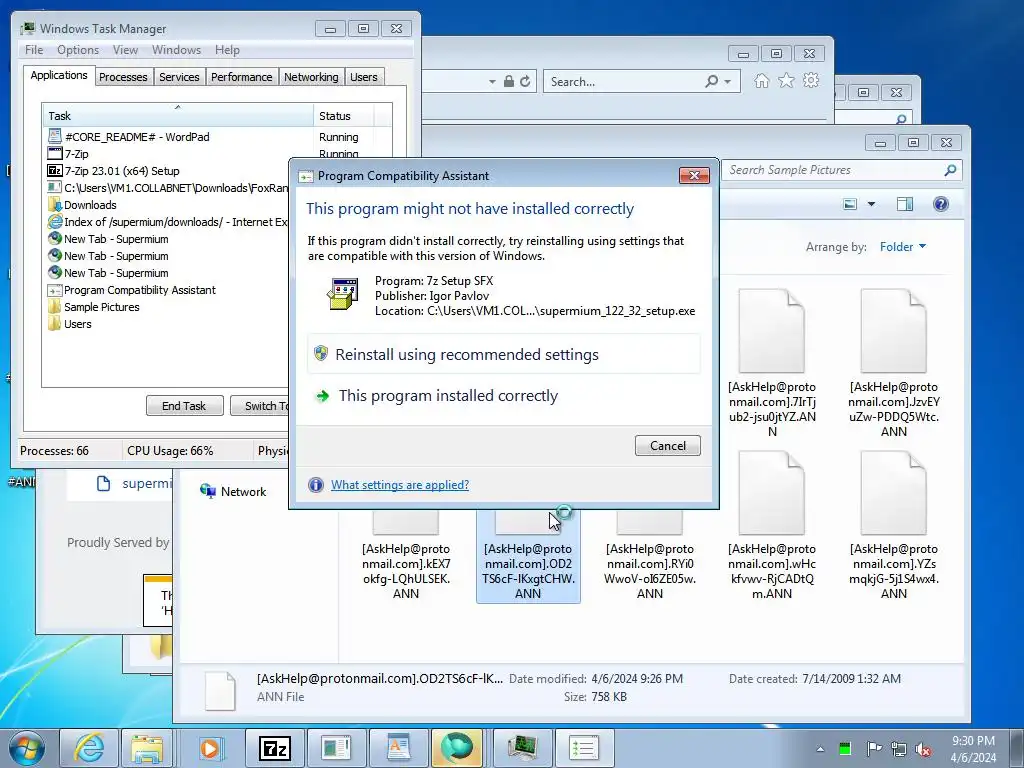Viewport: 1024px width, 768px height.
Task: Open Task Manager Options menu
Action: [78, 50]
